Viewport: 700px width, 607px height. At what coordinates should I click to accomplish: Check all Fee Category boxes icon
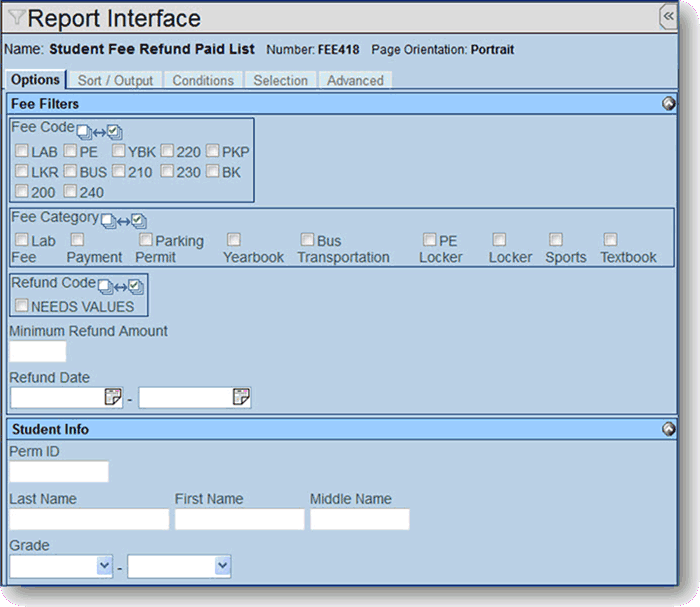coord(138,221)
